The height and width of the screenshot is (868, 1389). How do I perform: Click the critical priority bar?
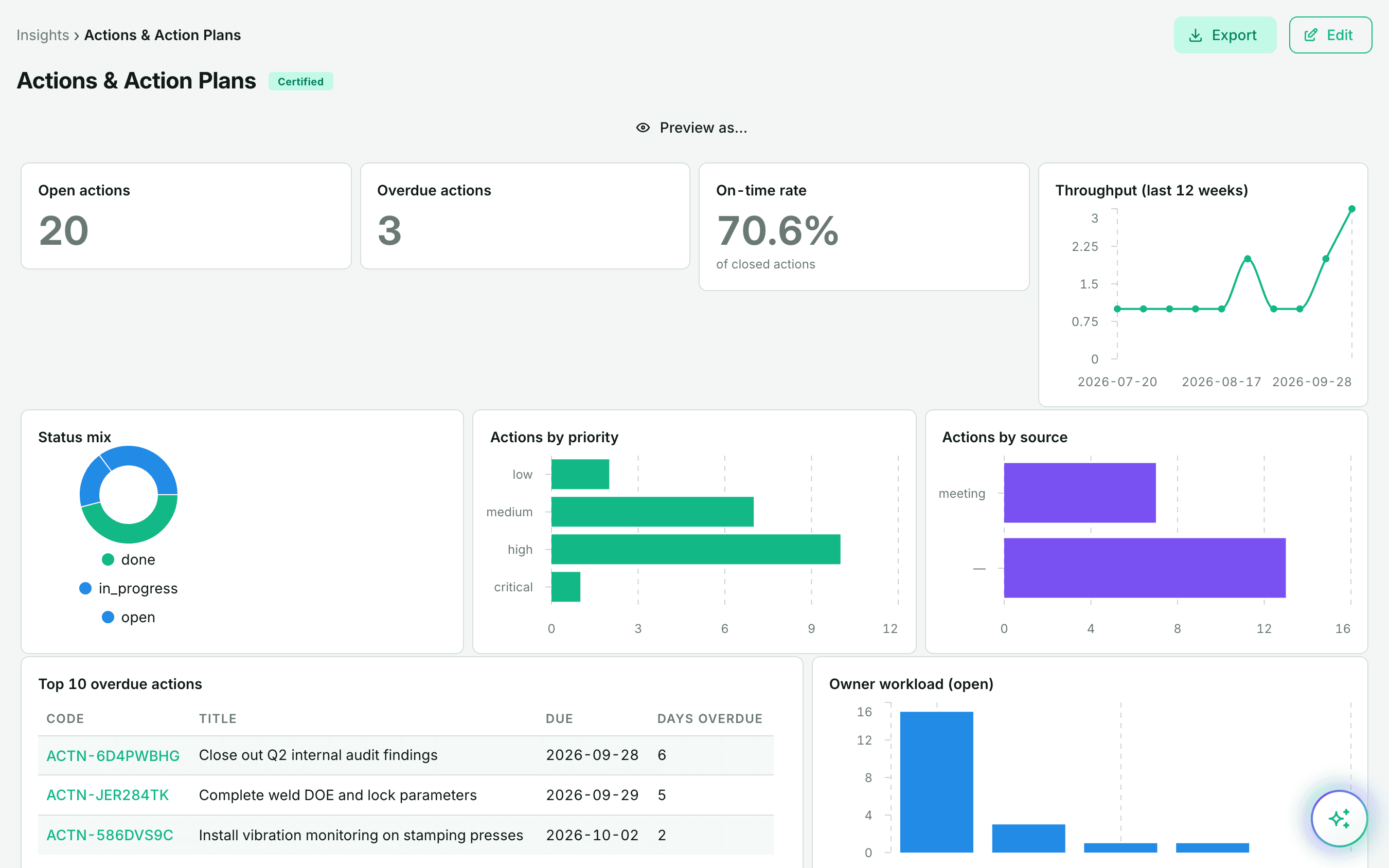(x=565, y=587)
